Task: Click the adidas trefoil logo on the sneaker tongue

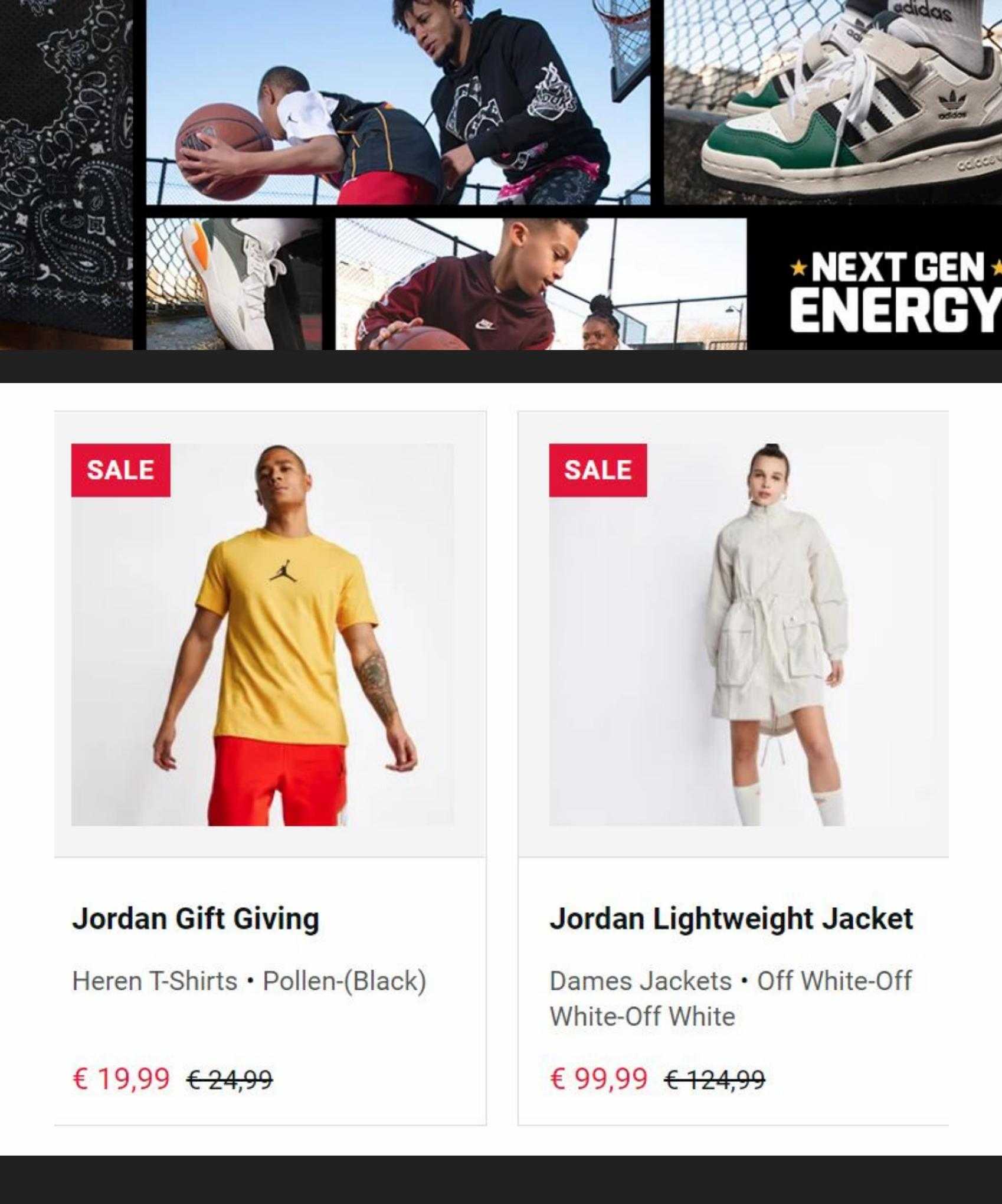Action: pos(951,107)
